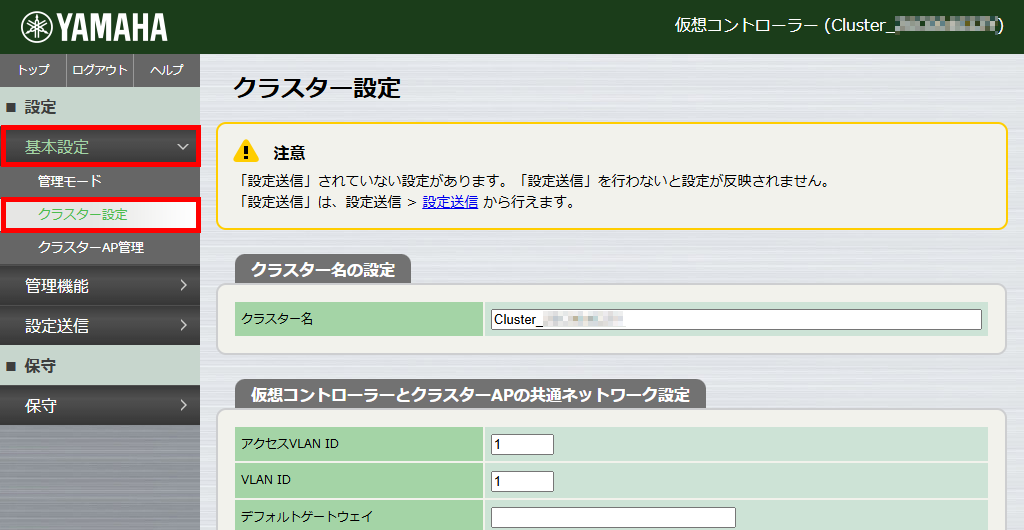Select 管理モード in the sidebar

point(70,182)
